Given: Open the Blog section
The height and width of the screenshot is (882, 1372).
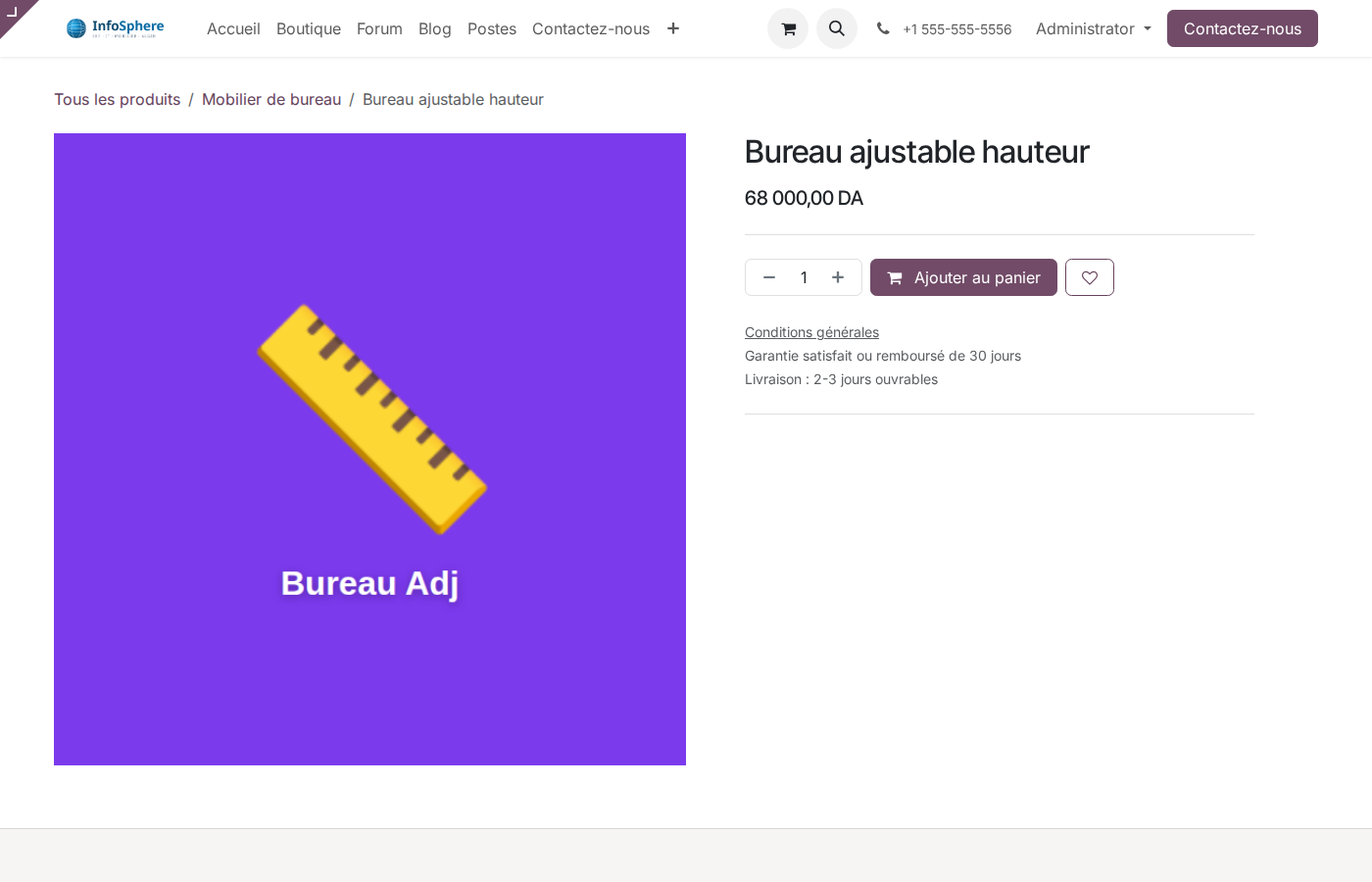Looking at the screenshot, I should pyautogui.click(x=435, y=28).
